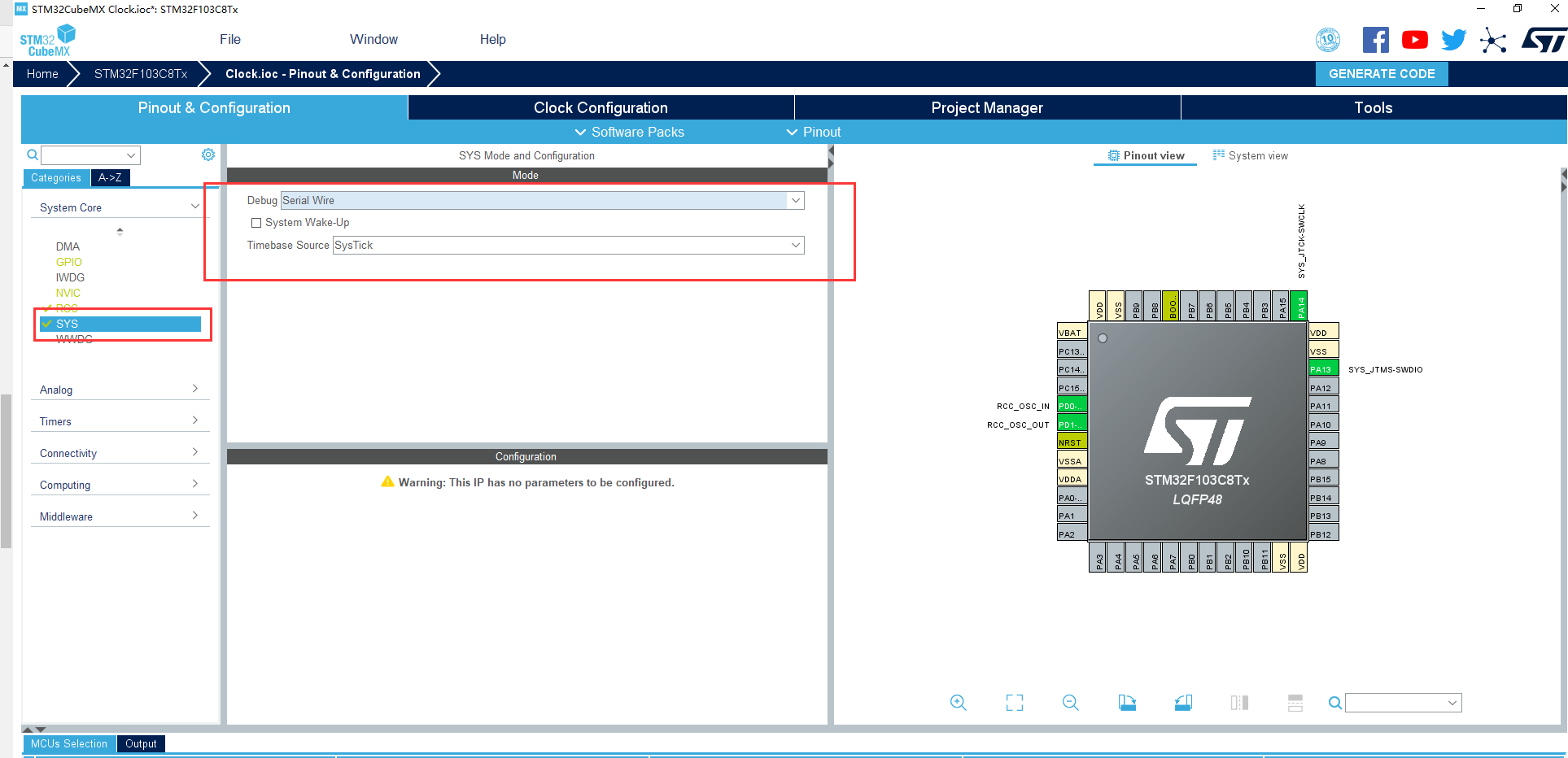The height and width of the screenshot is (758, 1568).
Task: Click the Clock.ioc breadcrumb
Action: [x=323, y=74]
